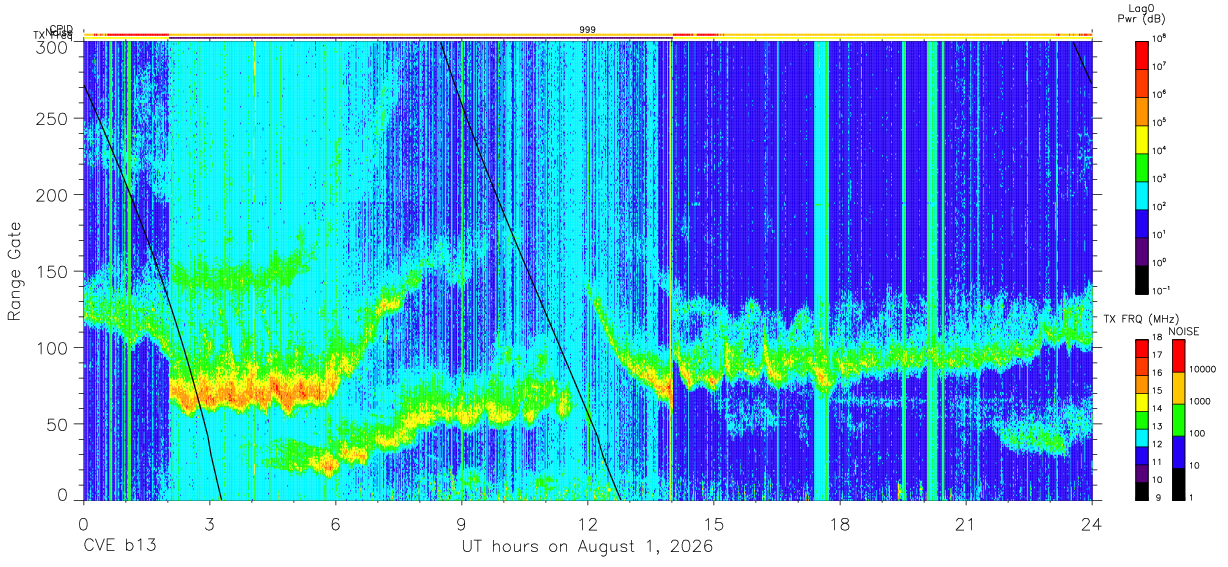The width and height of the screenshot is (1228, 567).
Task: Click the y-axis tick label '100'
Action: click(54, 347)
